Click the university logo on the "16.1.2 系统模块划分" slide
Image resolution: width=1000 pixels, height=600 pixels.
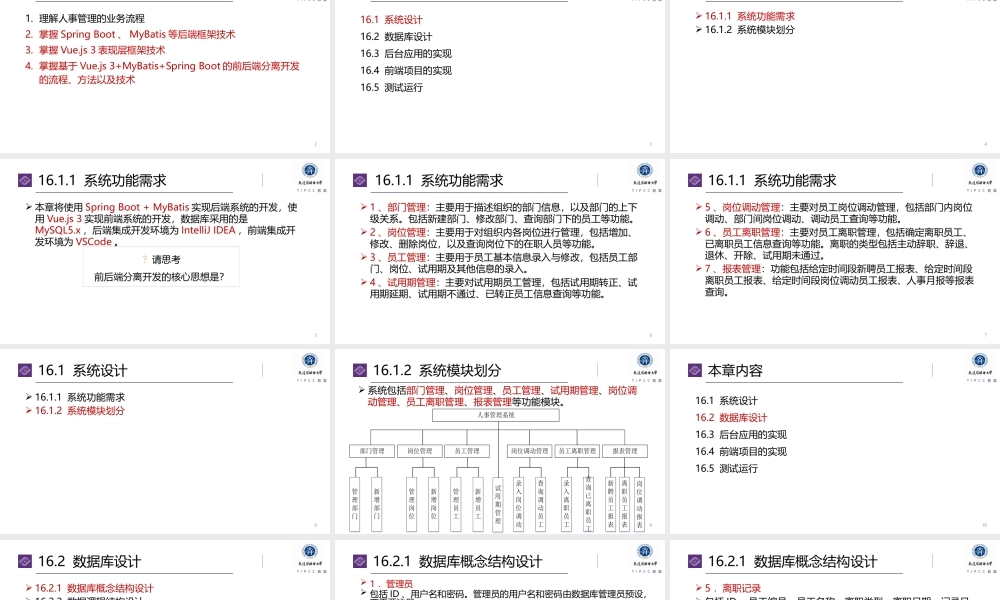coord(645,359)
